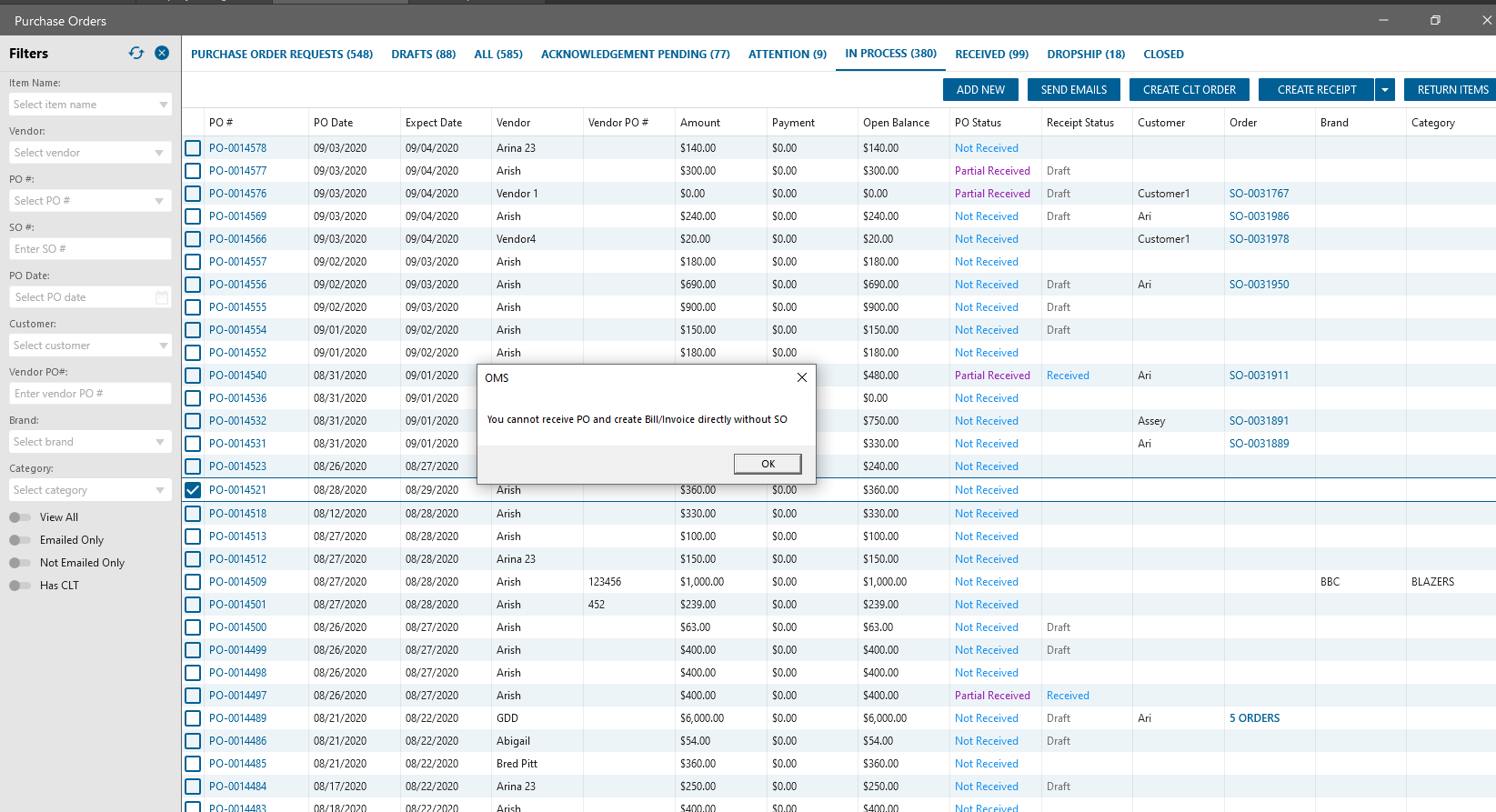This screenshot has height=812, width=1496.
Task: Open sales order SO-0031986 link
Action: click(1260, 216)
